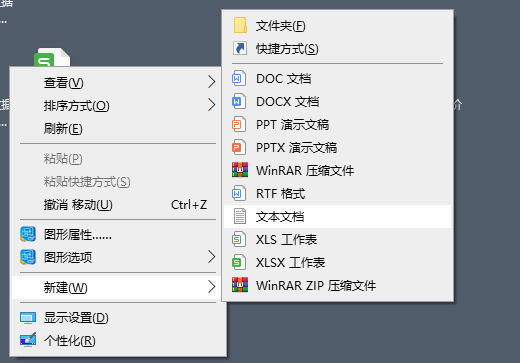Open the WPS spreadsheet desktop icon

[52, 57]
